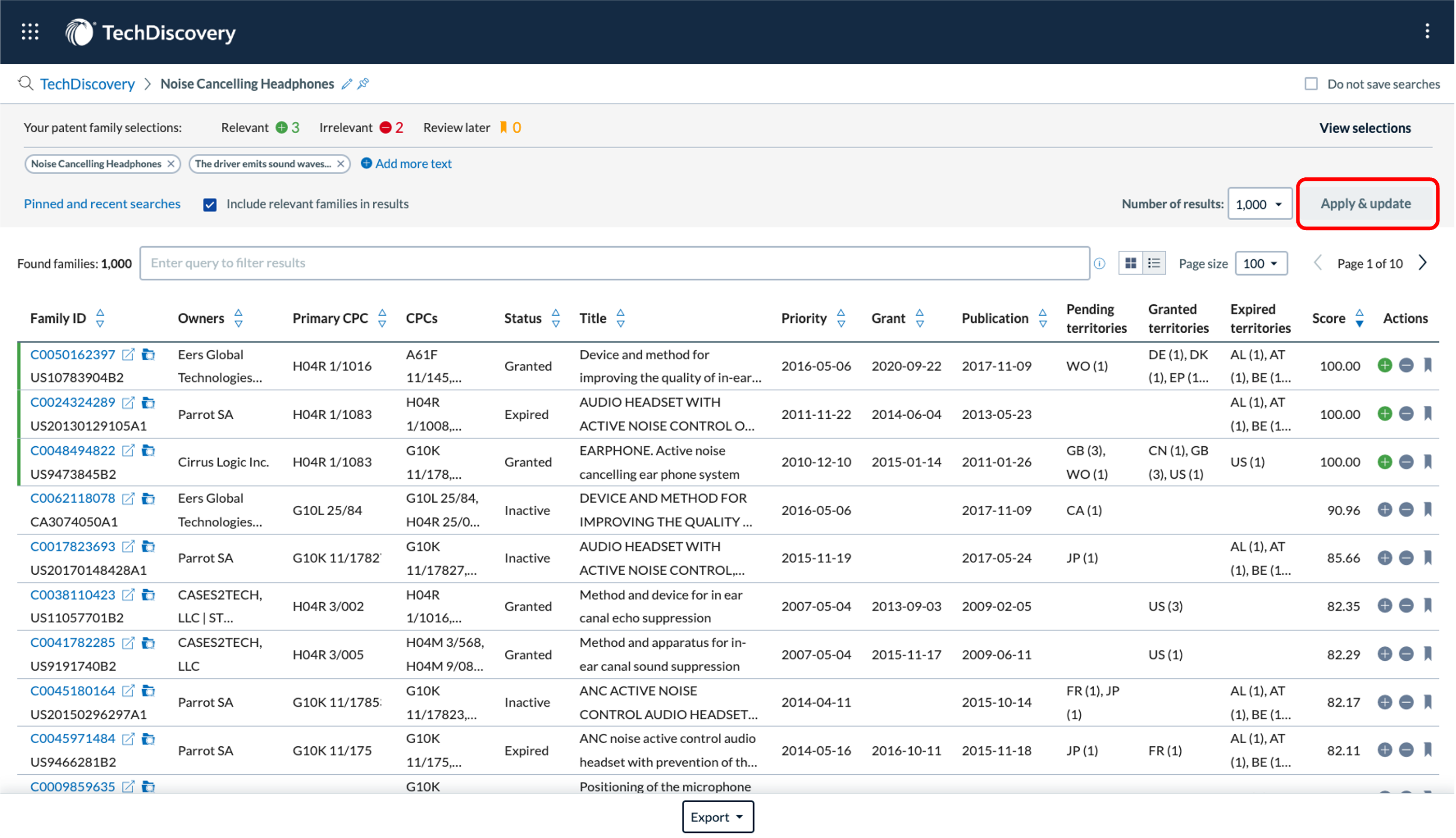Click folder icon for family C0024324289
This screenshot has width=1456, height=838.
(148, 403)
